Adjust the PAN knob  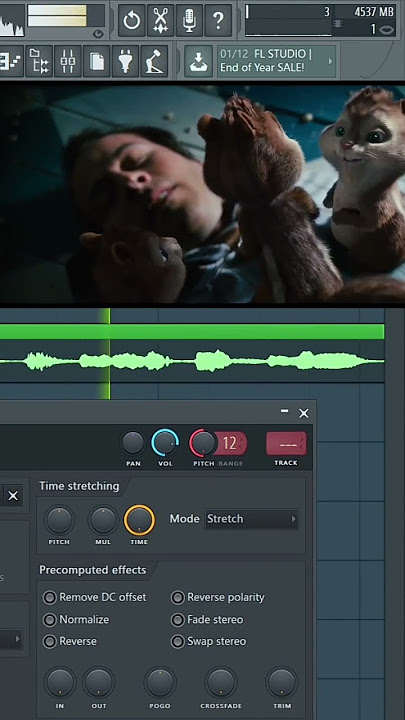point(133,443)
